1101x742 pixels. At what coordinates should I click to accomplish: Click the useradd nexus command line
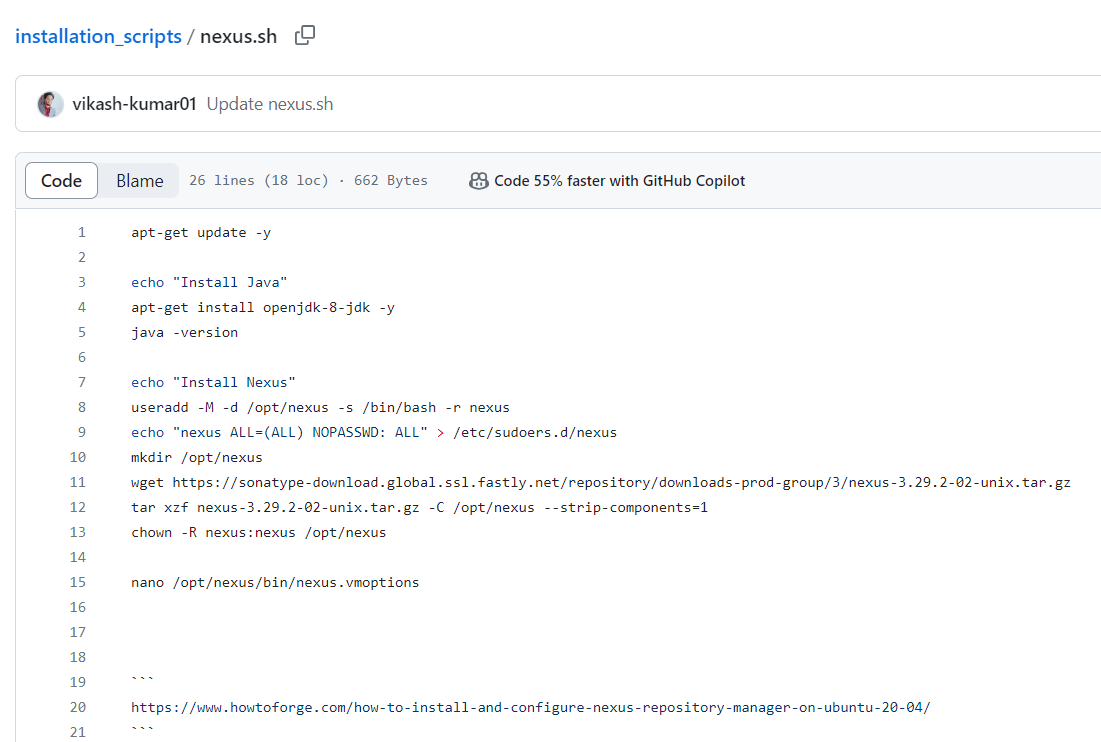click(320, 407)
